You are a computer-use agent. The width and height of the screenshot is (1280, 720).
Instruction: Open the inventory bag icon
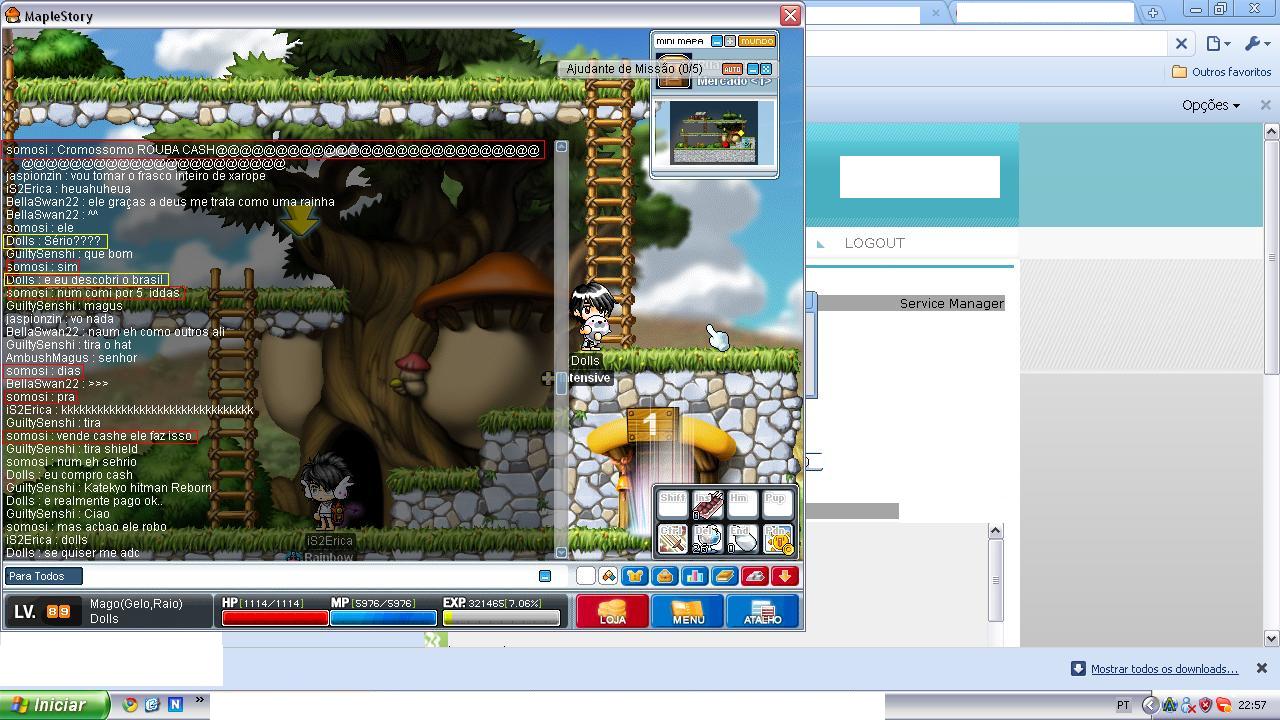(665, 576)
